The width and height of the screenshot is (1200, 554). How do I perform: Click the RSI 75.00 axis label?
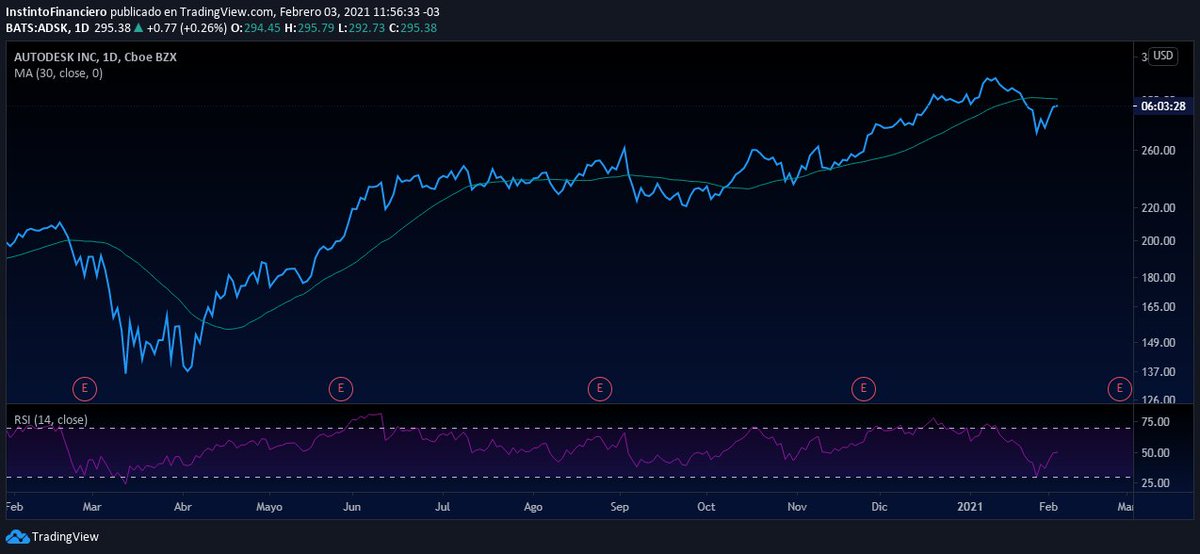pyautogui.click(x=1155, y=422)
